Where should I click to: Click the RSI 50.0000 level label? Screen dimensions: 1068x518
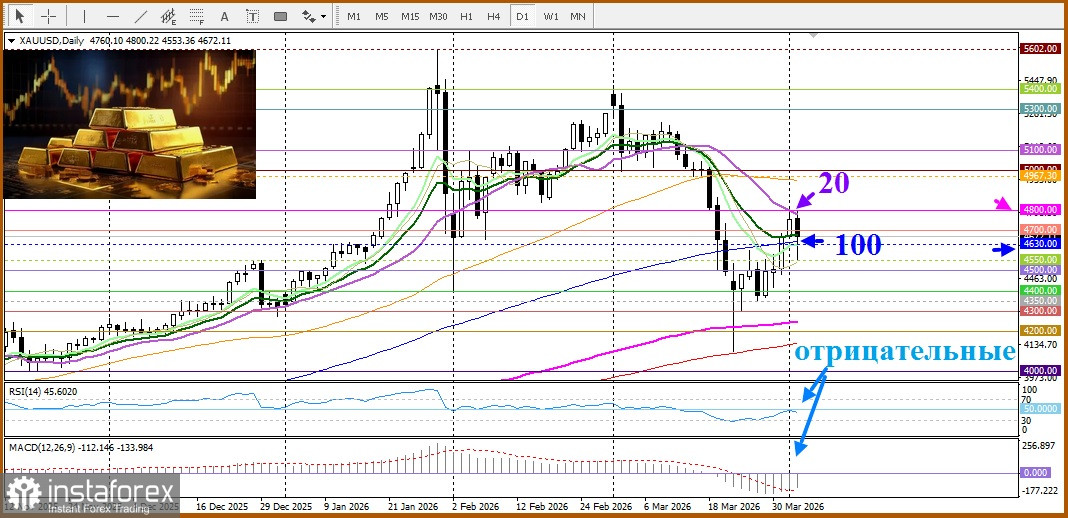[x=1041, y=408]
